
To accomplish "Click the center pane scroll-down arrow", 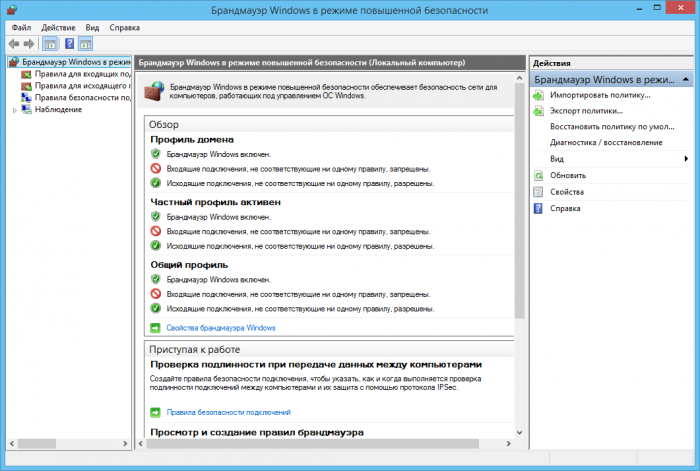I will [519, 433].
